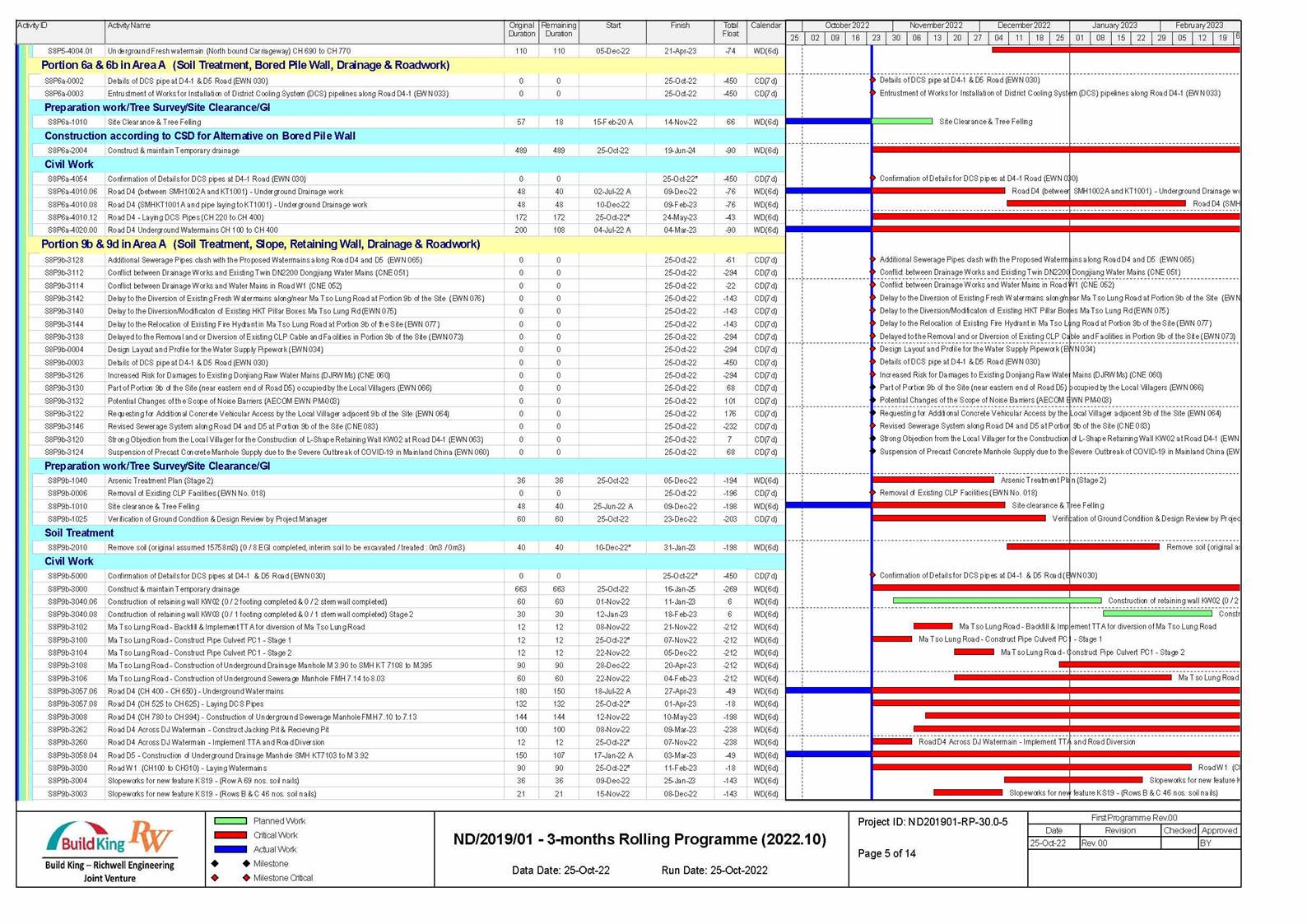This screenshot has width=1307, height=924.
Task: Select the Portion 6a & 6b in Area A heading
Action: tap(245, 65)
